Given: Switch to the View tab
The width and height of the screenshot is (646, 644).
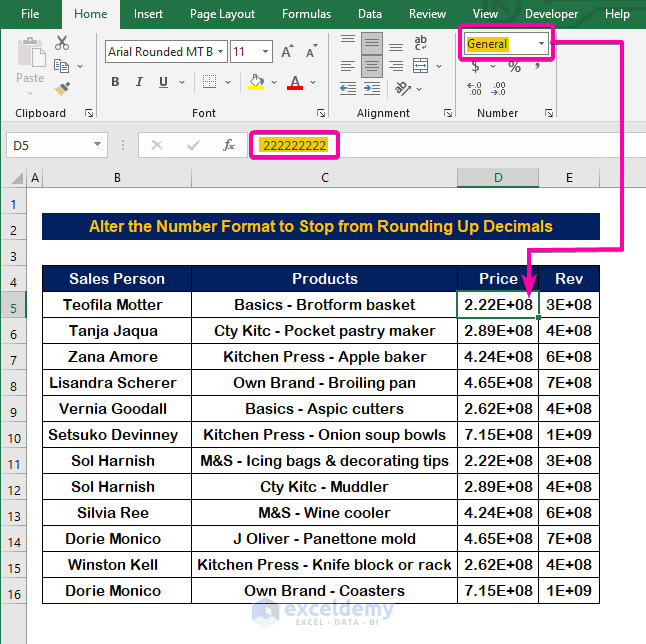Looking at the screenshot, I should coord(485,14).
